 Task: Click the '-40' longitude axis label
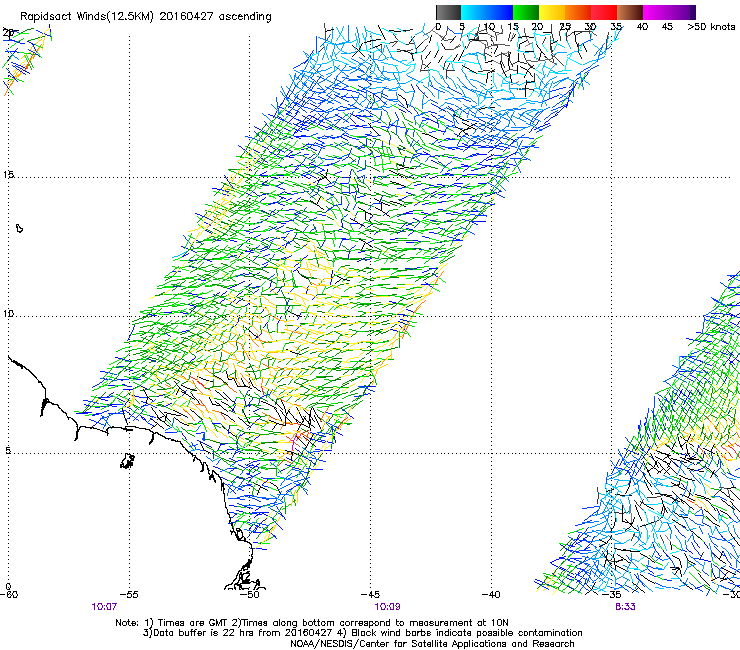(491, 594)
